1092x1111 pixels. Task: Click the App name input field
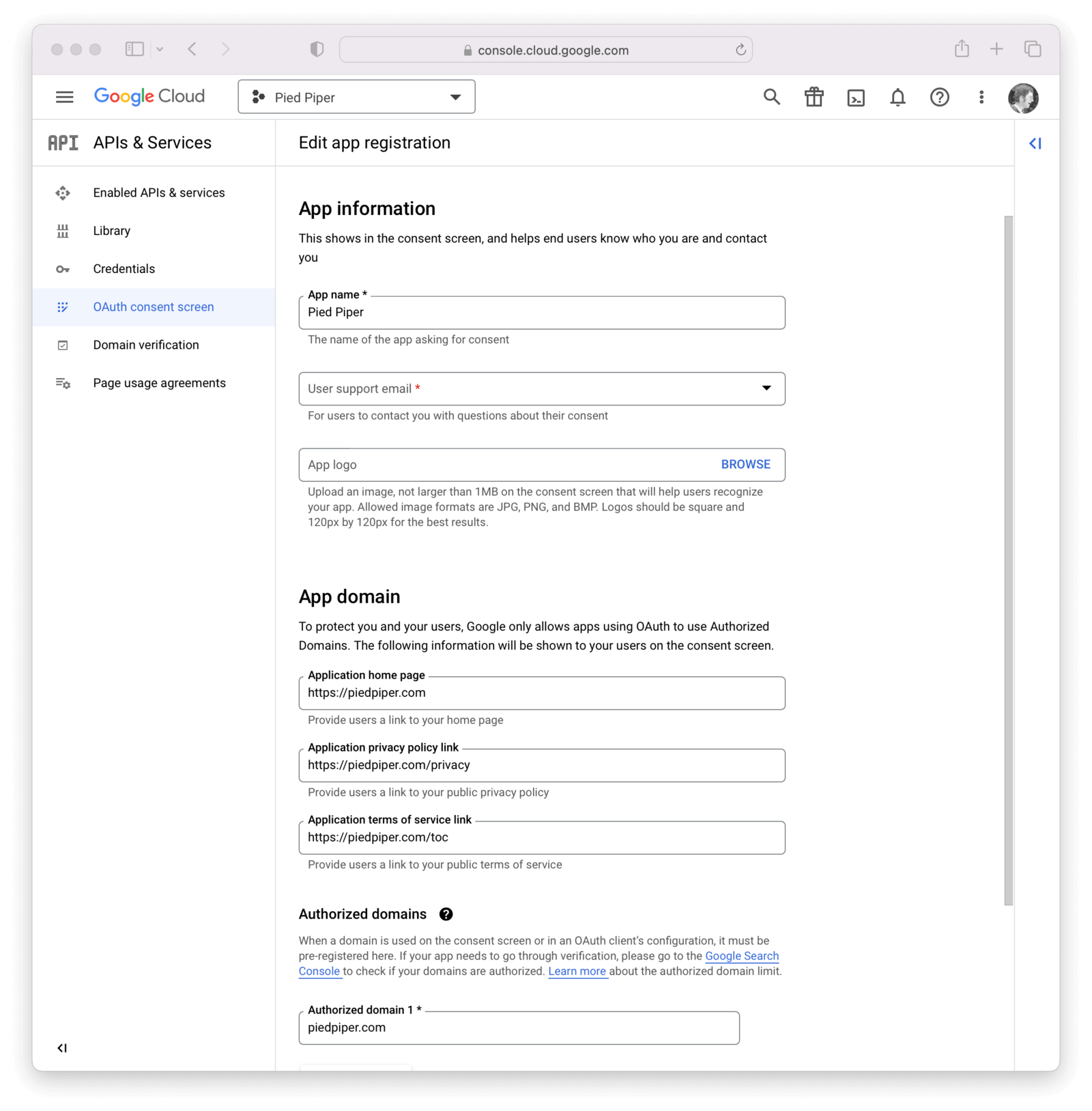(x=542, y=313)
